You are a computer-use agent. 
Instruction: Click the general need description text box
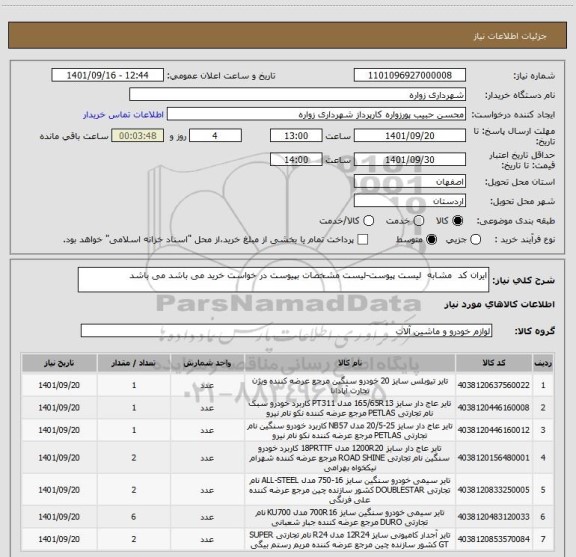pyautogui.click(x=283, y=280)
